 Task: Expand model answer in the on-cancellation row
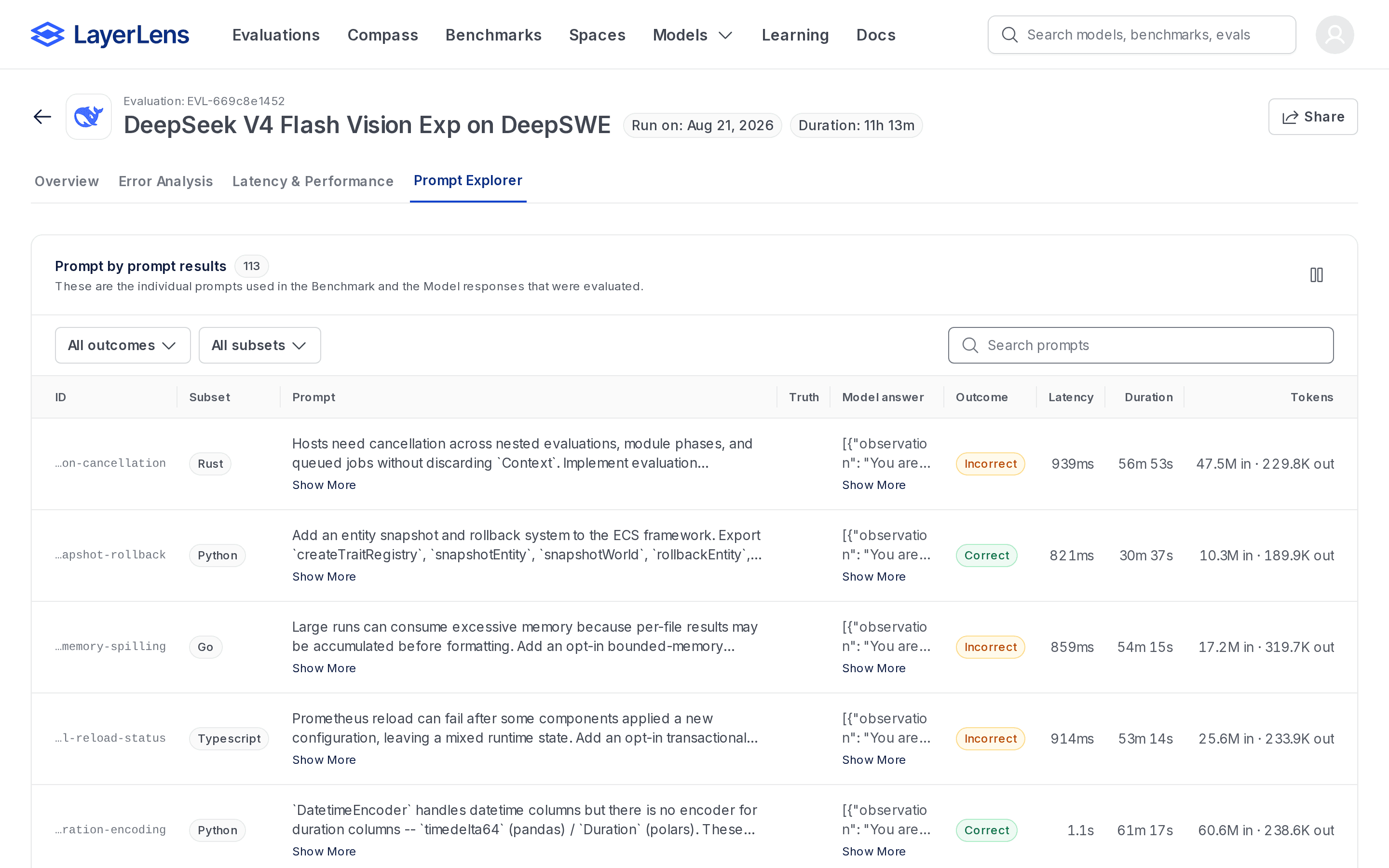[873, 485]
